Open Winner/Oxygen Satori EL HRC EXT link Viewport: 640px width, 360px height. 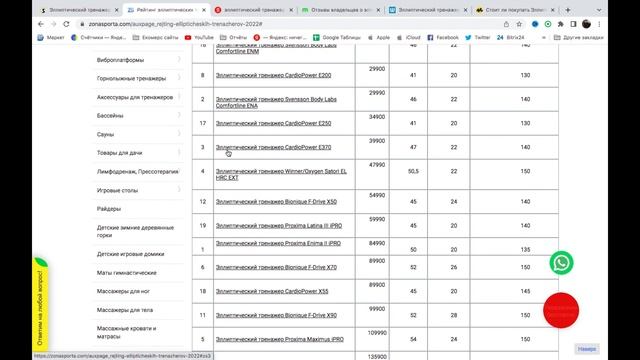coord(281,174)
